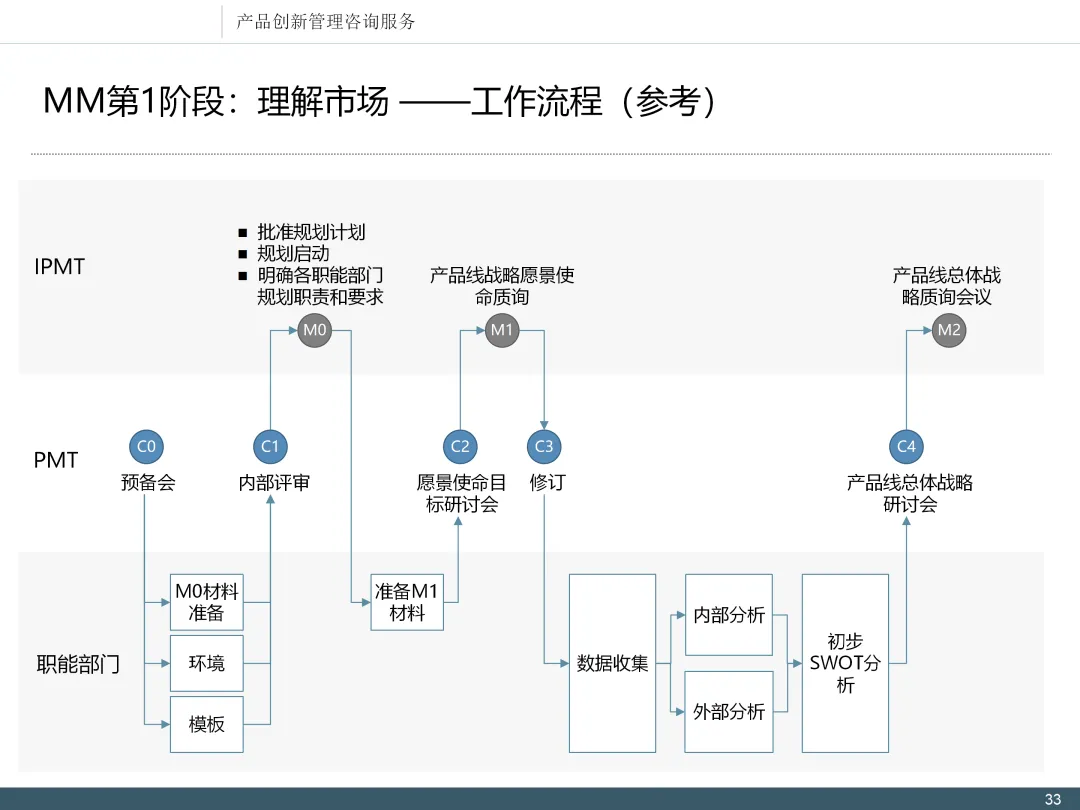Select the 数据收集 box

tap(612, 663)
